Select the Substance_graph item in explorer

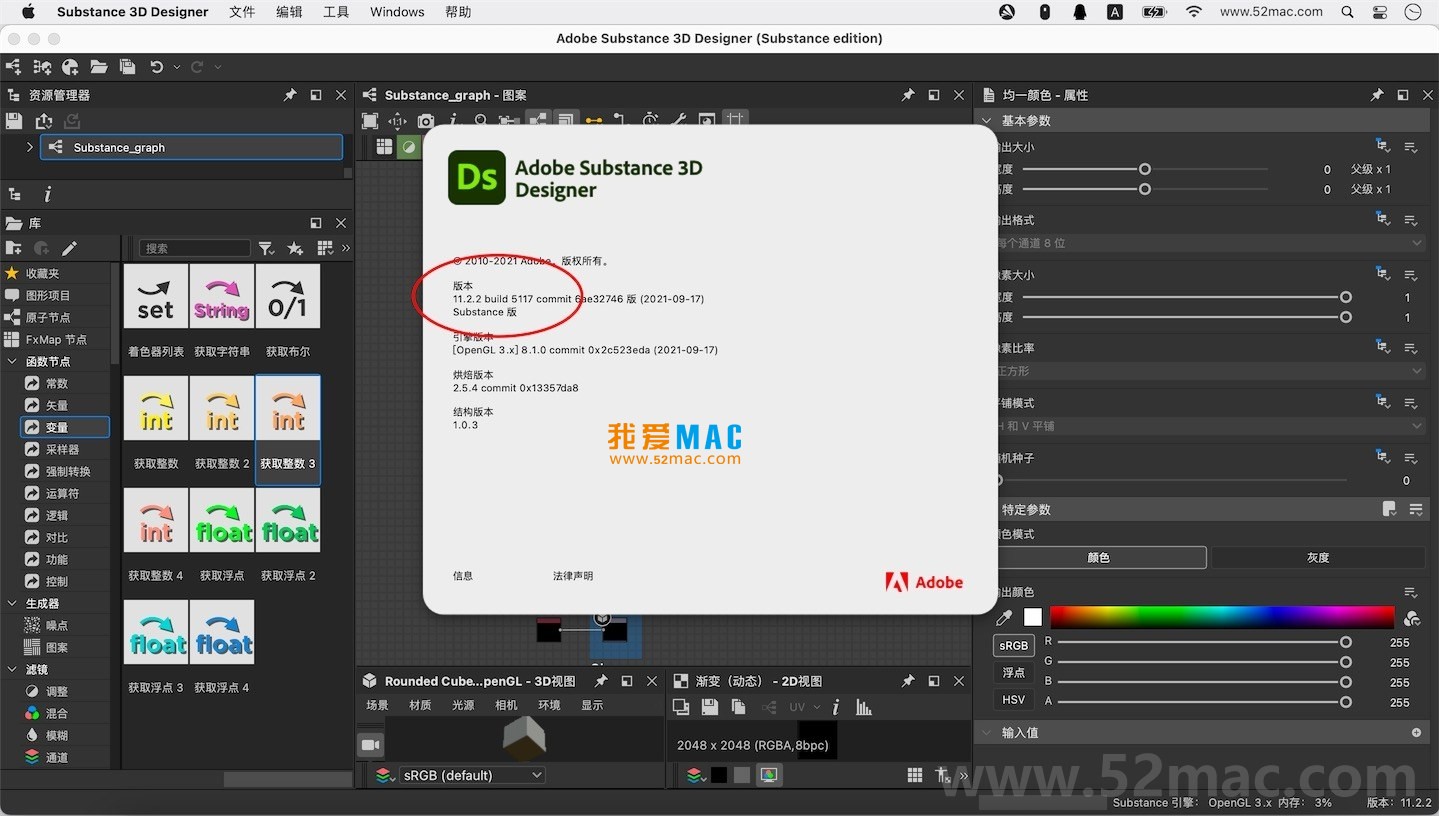[191, 147]
